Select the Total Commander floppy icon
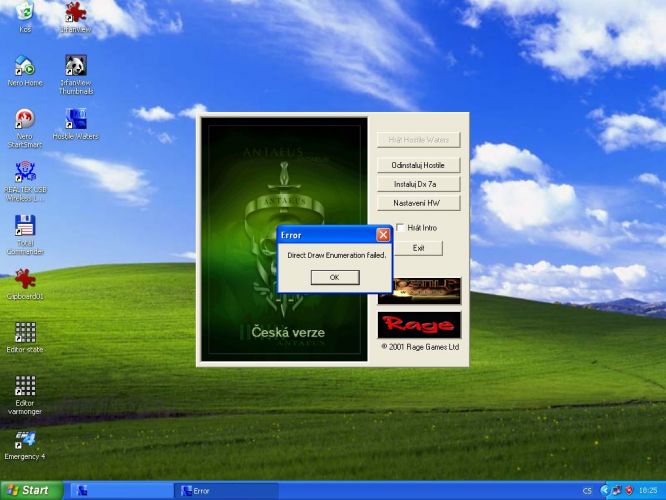Viewport: 666px width, 500px height. click(x=25, y=235)
